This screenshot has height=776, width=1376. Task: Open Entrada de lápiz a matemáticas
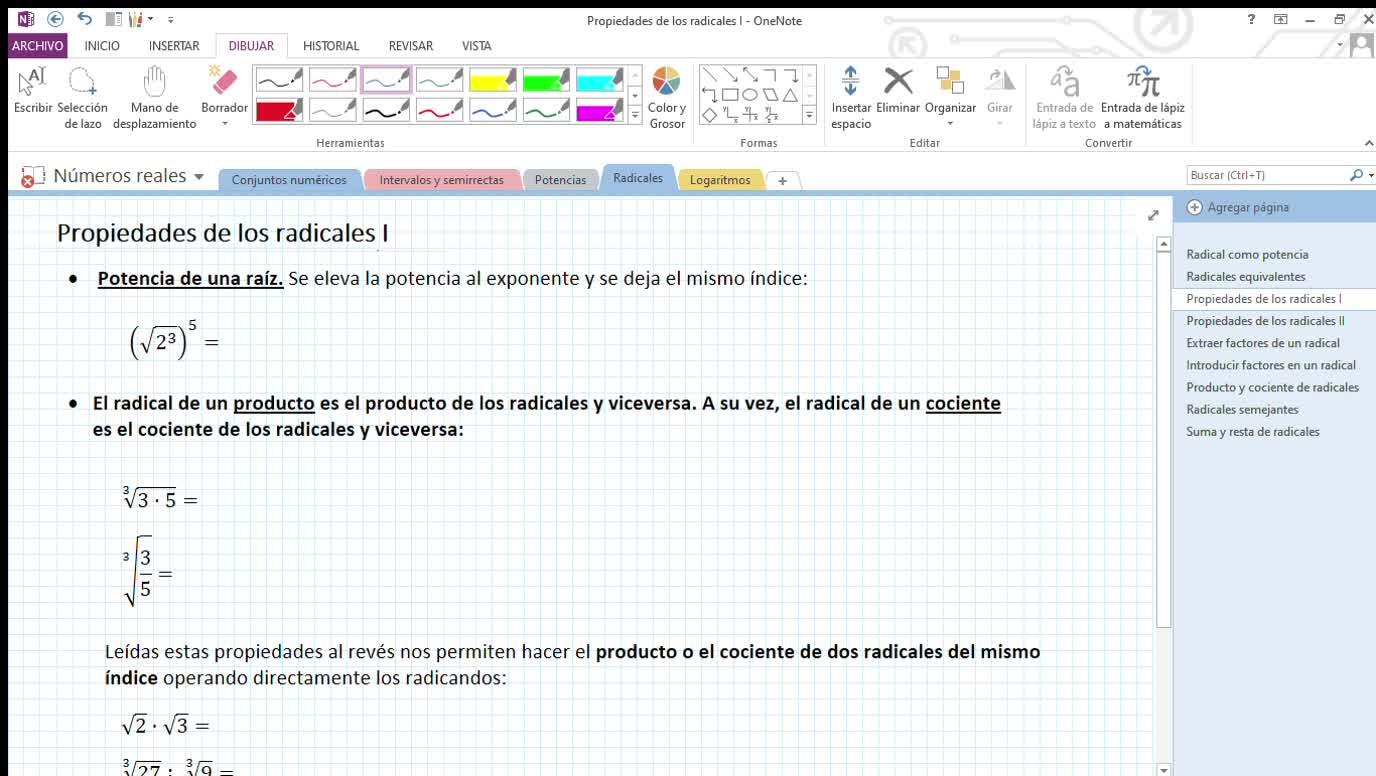[1143, 97]
